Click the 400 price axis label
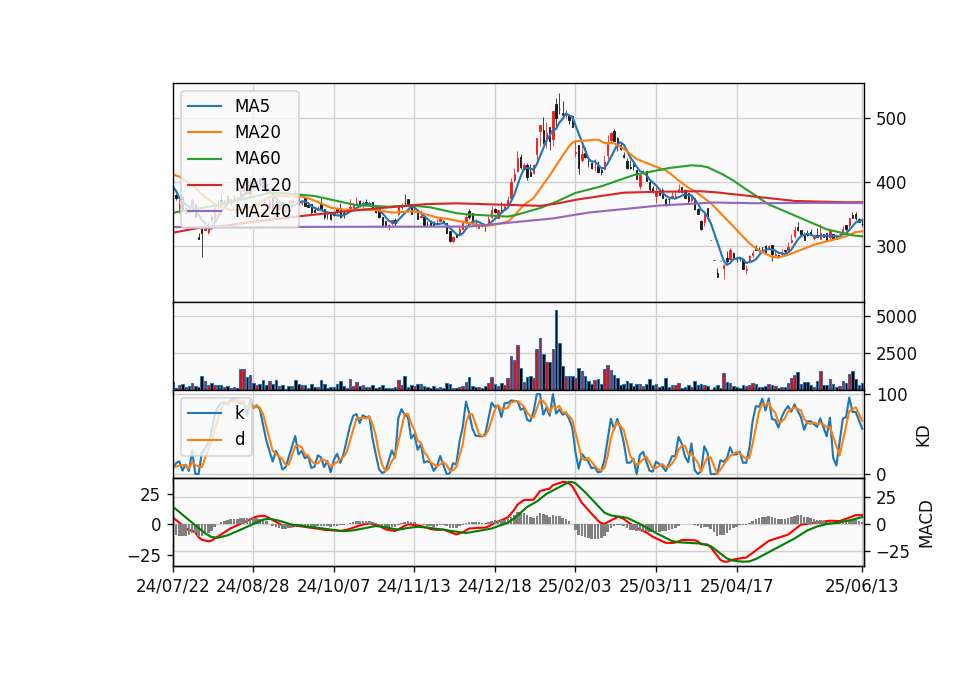This screenshot has height=690, width=960. pos(891,182)
